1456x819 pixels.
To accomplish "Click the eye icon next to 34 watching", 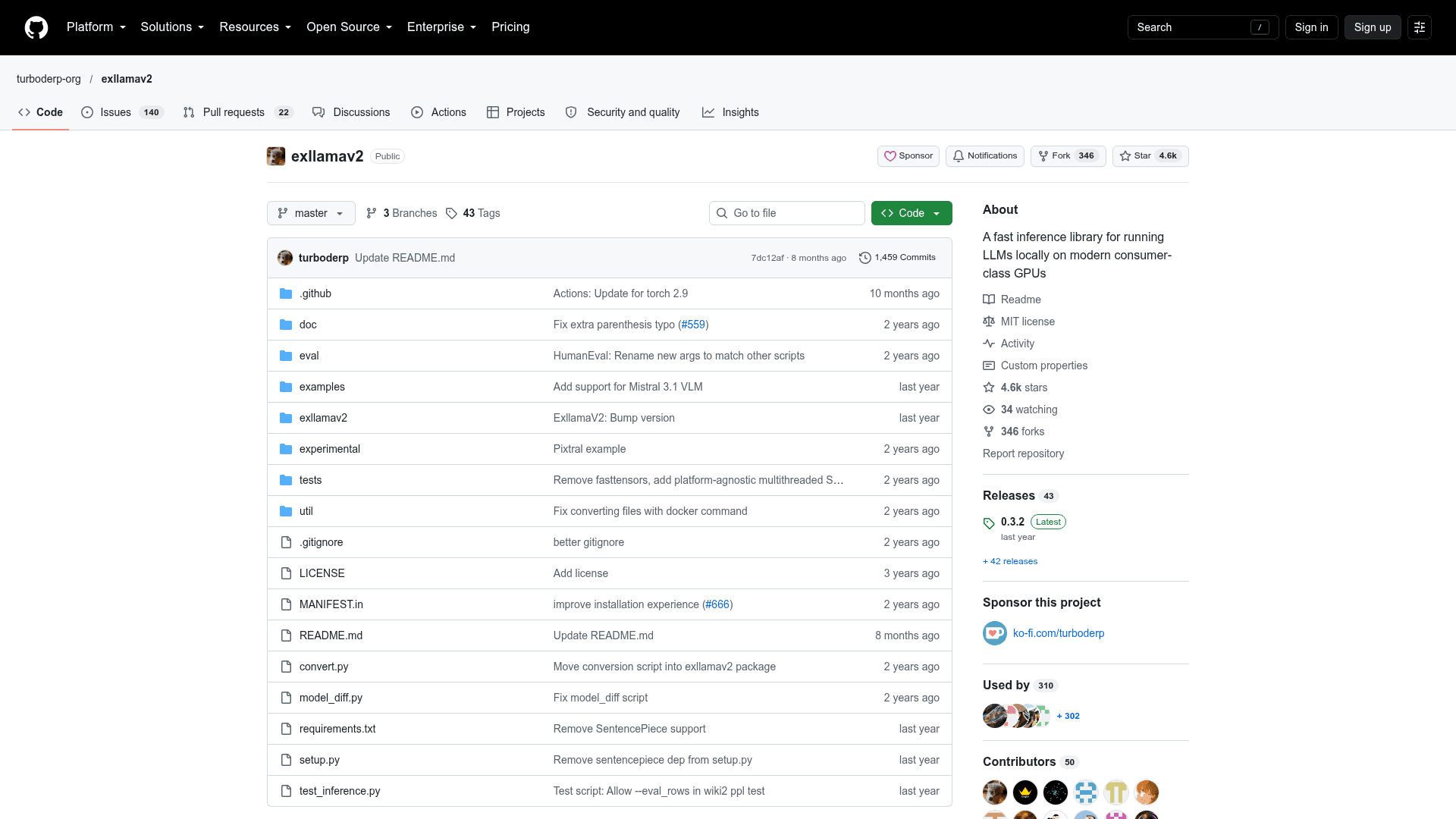I will coord(989,409).
